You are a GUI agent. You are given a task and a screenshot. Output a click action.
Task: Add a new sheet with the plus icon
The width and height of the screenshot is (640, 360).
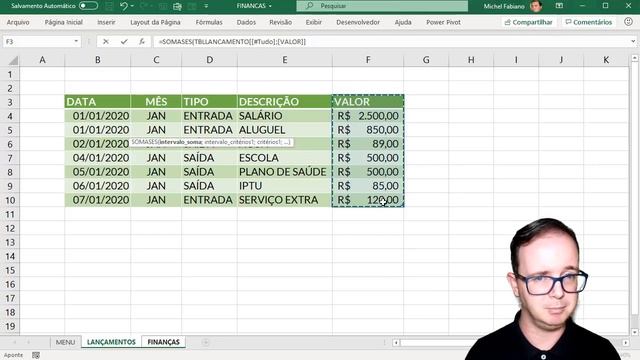205,342
